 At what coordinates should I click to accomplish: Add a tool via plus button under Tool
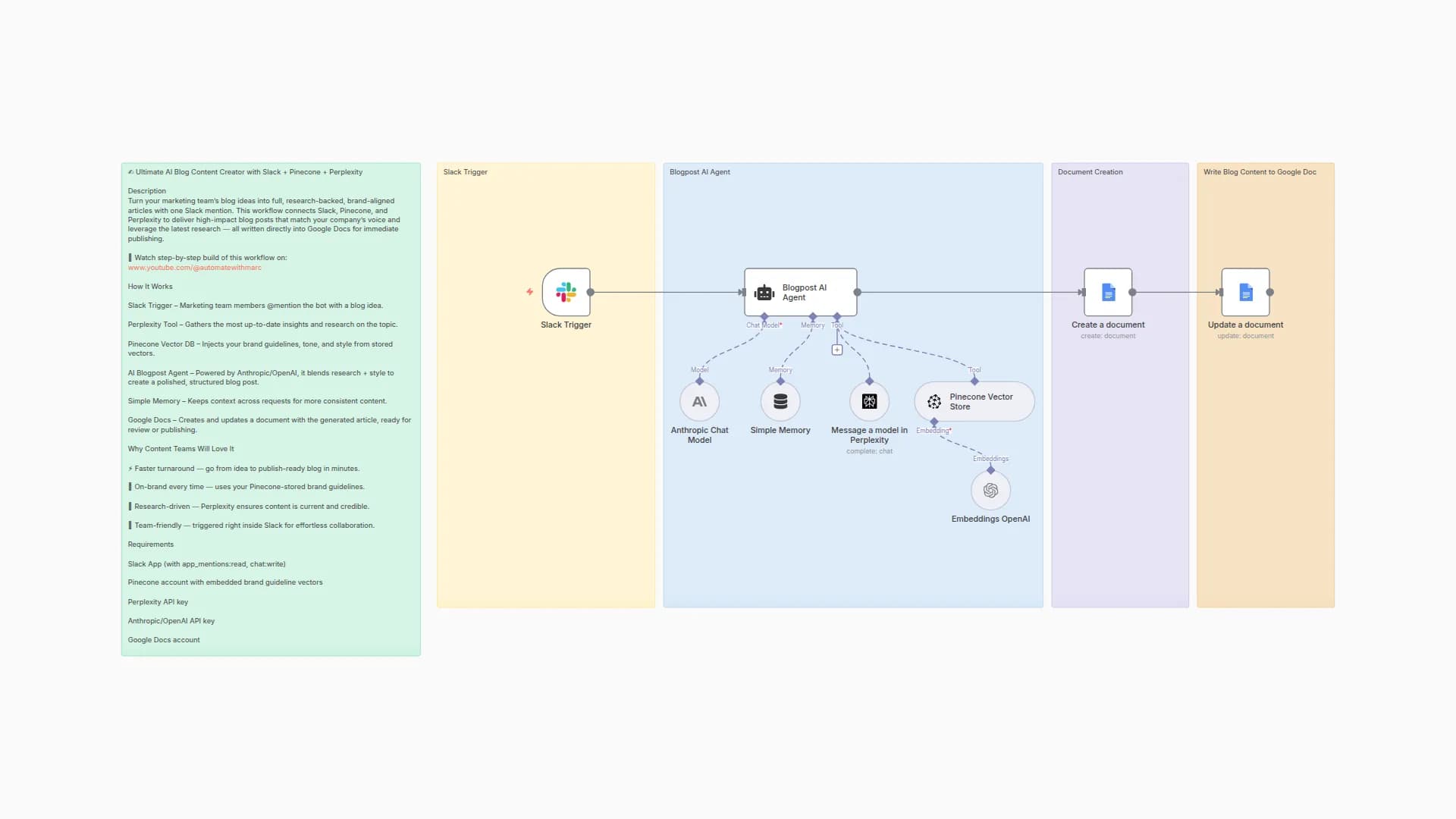pos(837,350)
